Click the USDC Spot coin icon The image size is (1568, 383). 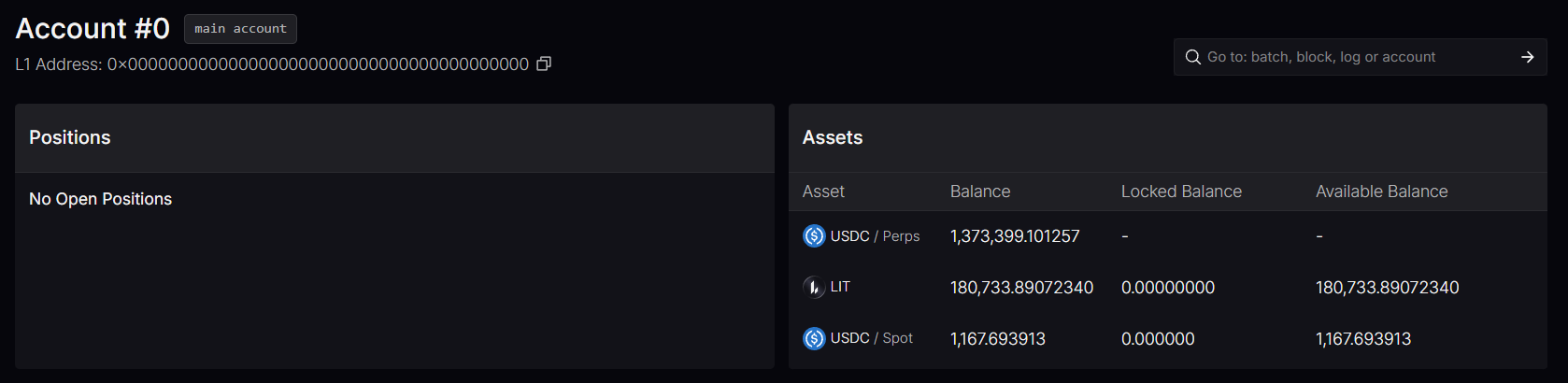point(814,338)
